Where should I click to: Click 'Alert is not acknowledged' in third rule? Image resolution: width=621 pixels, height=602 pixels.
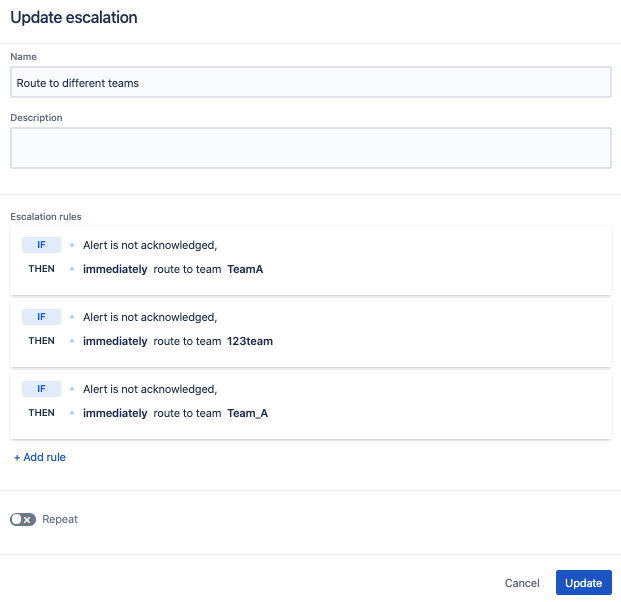point(150,389)
